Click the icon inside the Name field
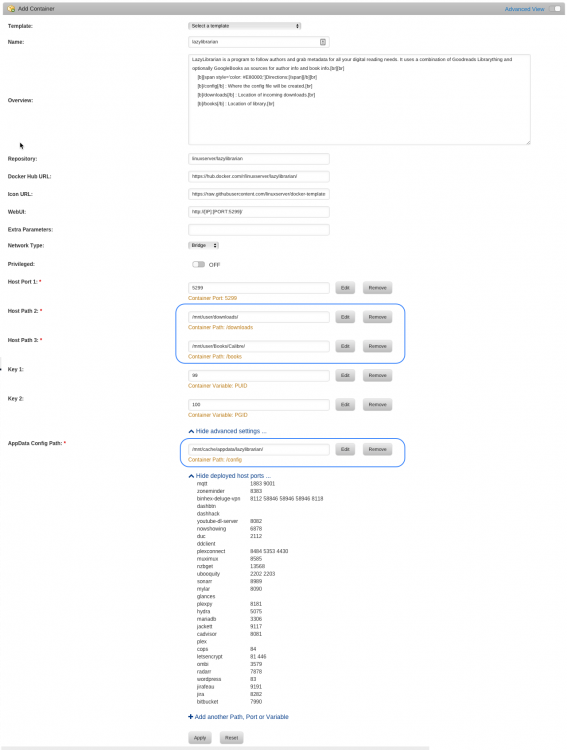Image resolution: width=567 pixels, height=750 pixels. click(x=323, y=42)
